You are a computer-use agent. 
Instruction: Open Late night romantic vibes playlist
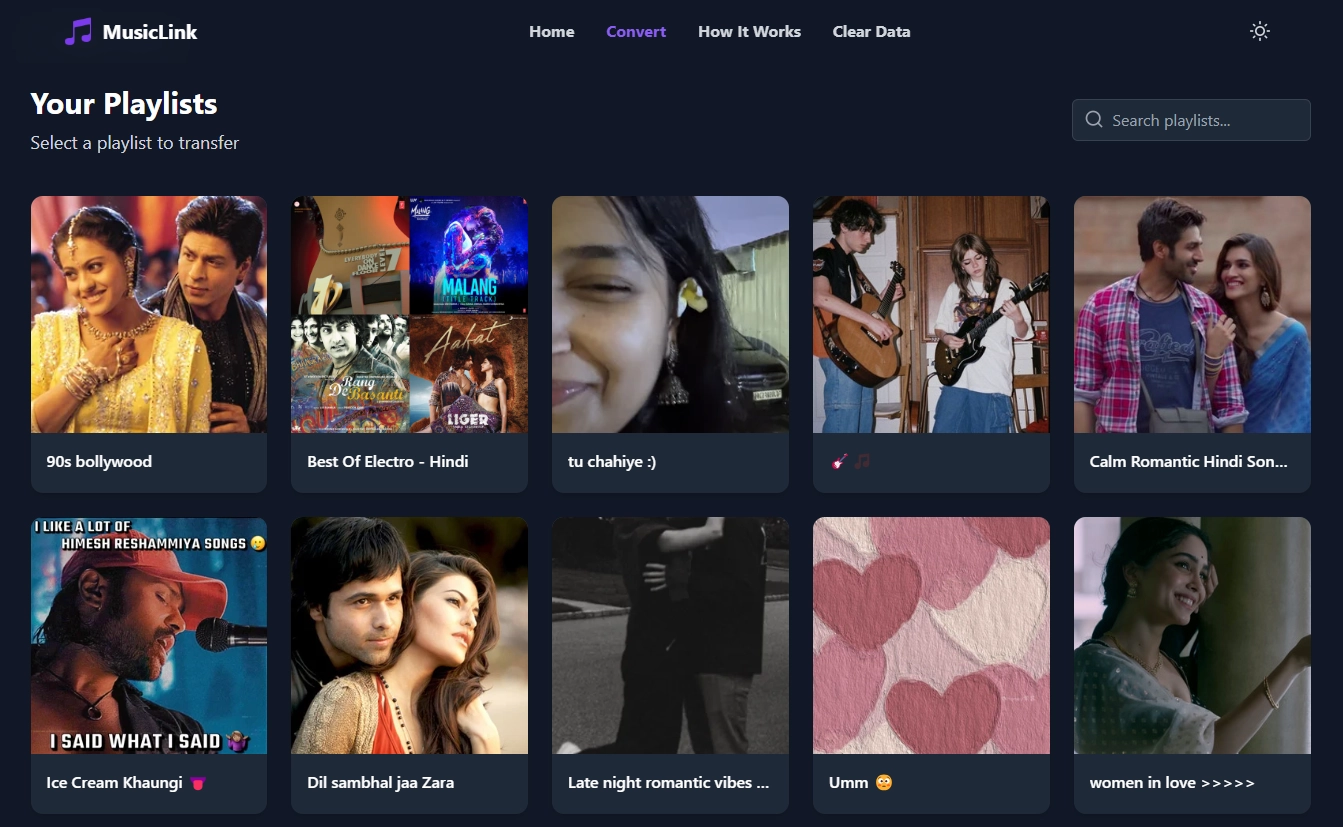670,635
